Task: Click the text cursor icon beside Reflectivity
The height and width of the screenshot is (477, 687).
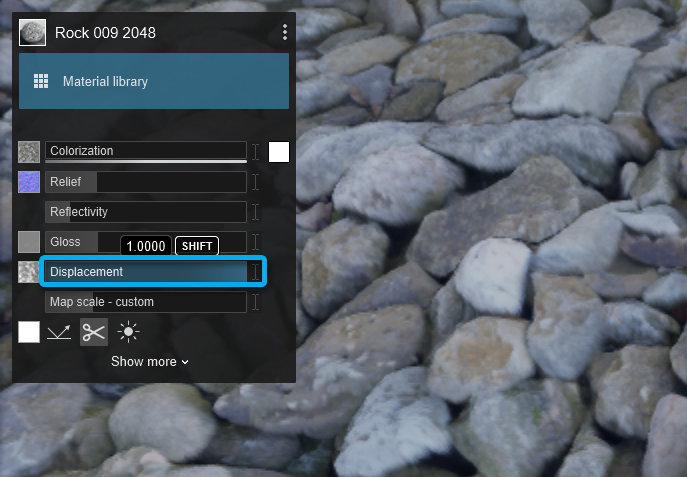Action: click(x=256, y=212)
